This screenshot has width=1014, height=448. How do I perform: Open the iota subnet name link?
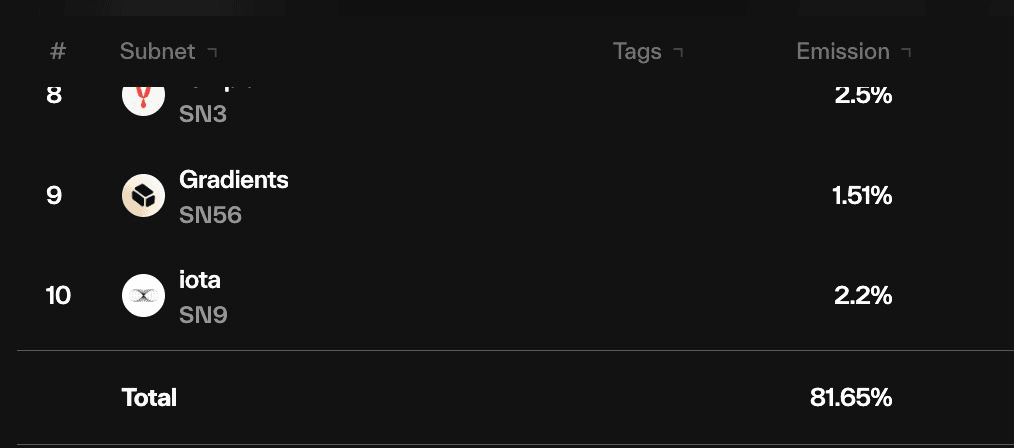point(200,280)
